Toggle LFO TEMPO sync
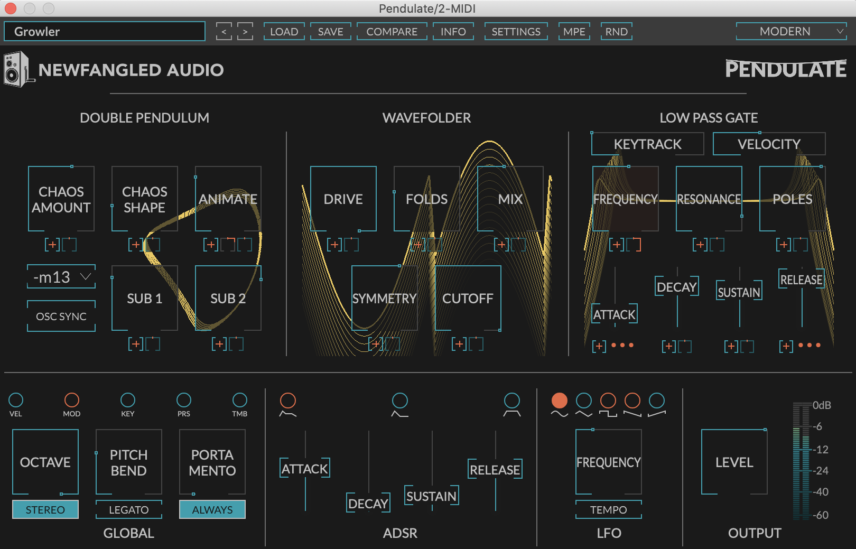 [608, 509]
